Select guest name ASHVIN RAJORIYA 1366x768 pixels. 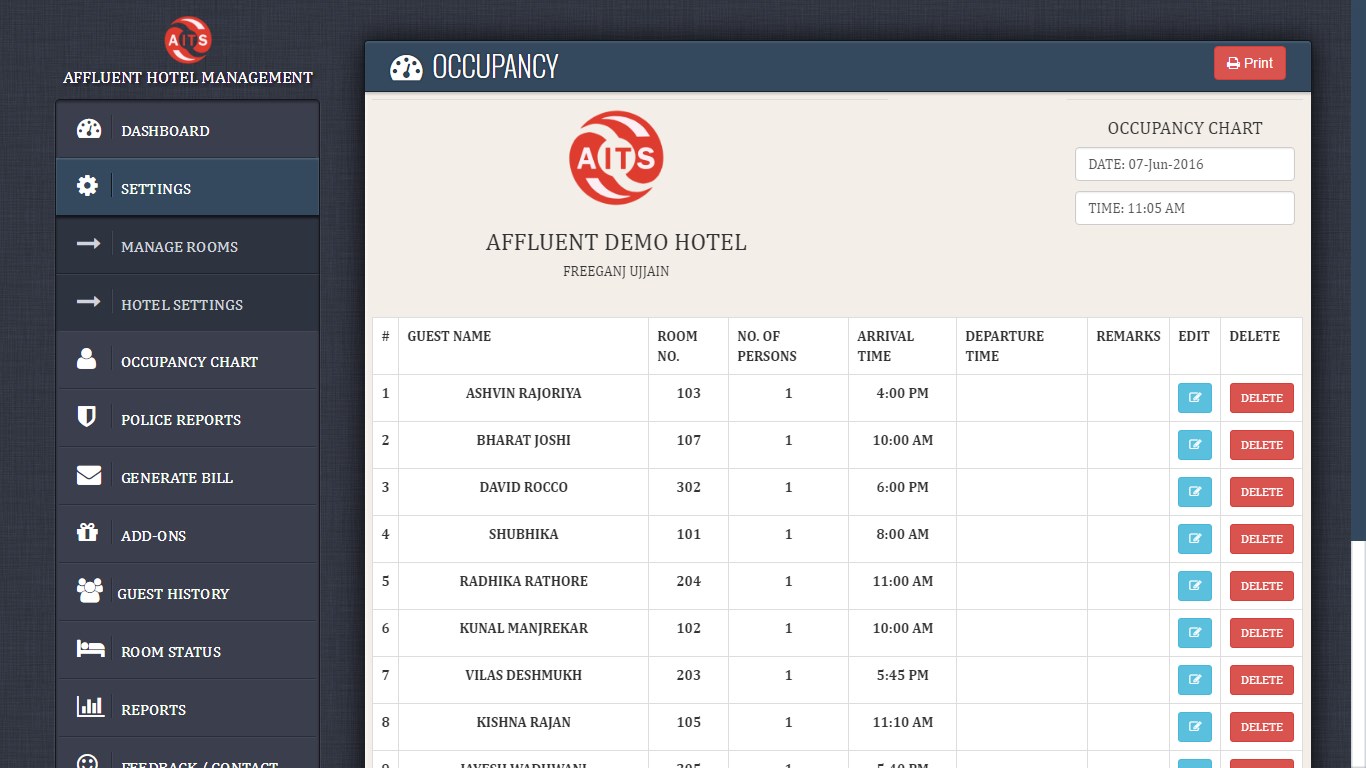coord(523,393)
